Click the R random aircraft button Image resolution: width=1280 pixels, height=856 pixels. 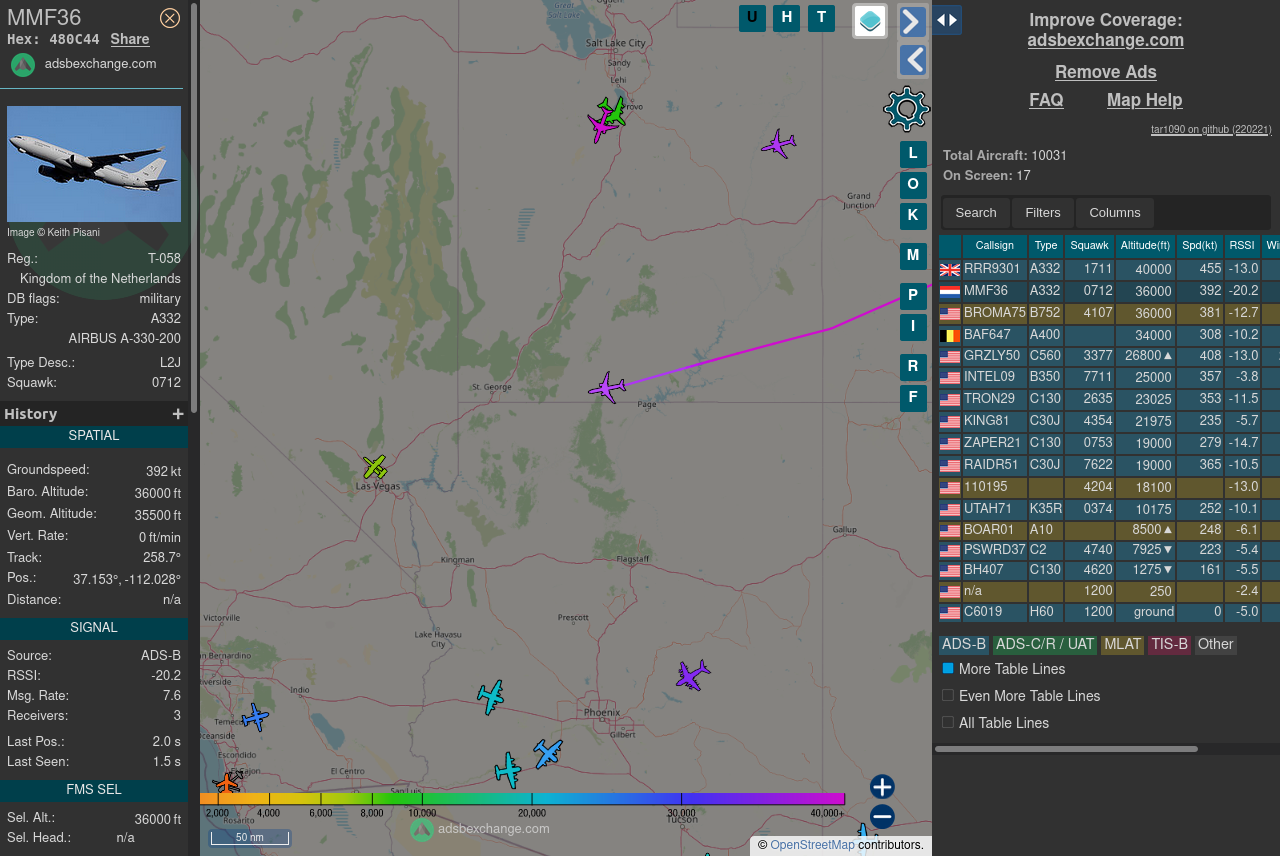[x=913, y=367]
